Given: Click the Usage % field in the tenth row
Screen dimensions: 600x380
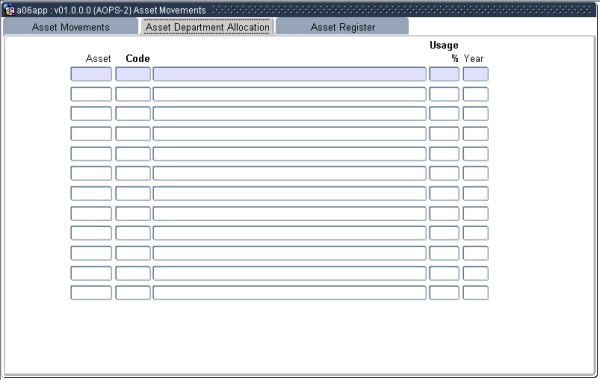Looking at the screenshot, I should coord(444,253).
